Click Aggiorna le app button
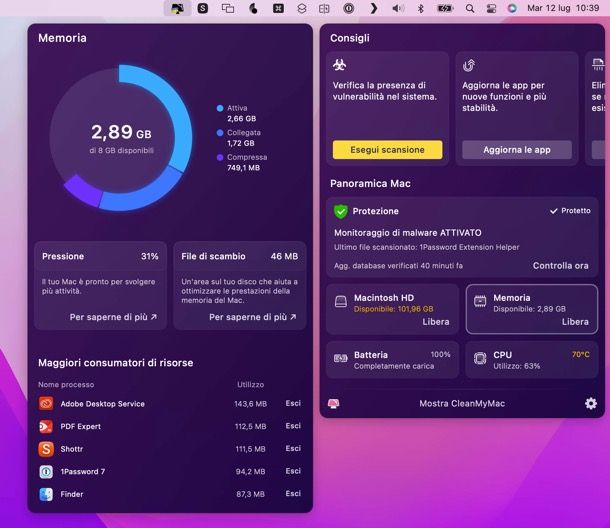Image resolution: width=610 pixels, height=528 pixels. coord(517,150)
